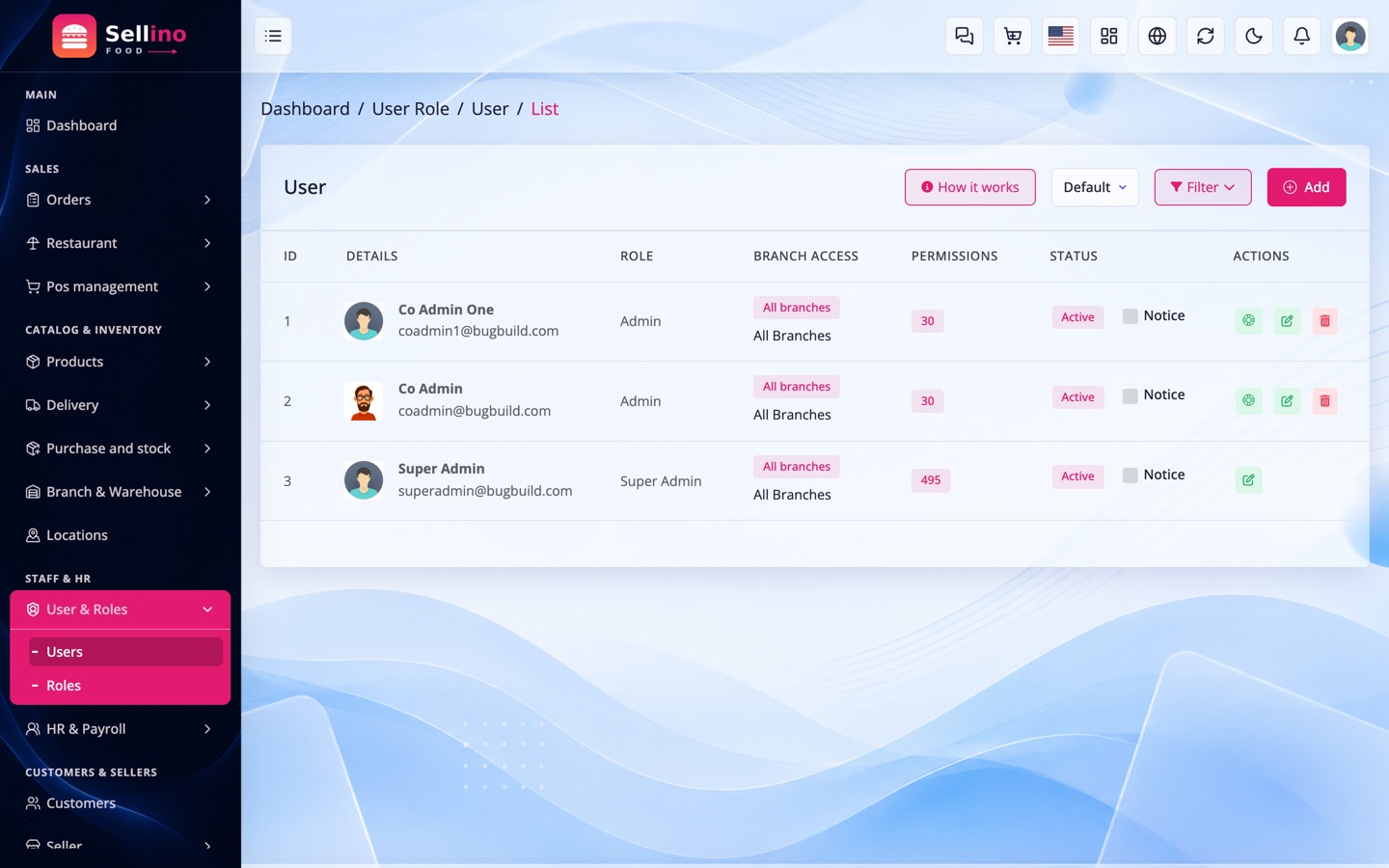
Task: Click the How it works button
Action: click(969, 187)
